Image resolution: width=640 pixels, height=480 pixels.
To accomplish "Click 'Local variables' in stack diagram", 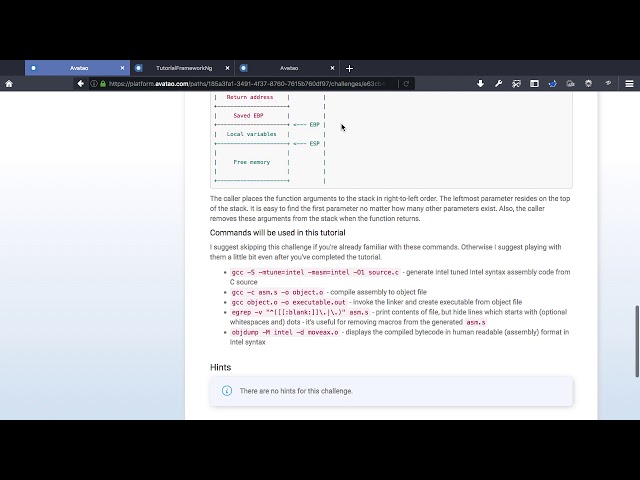I will pyautogui.click(x=251, y=134).
